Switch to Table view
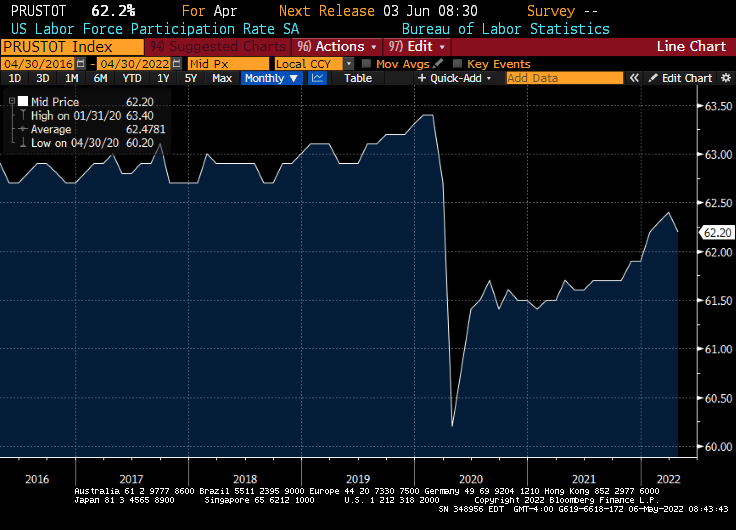 click(358, 78)
